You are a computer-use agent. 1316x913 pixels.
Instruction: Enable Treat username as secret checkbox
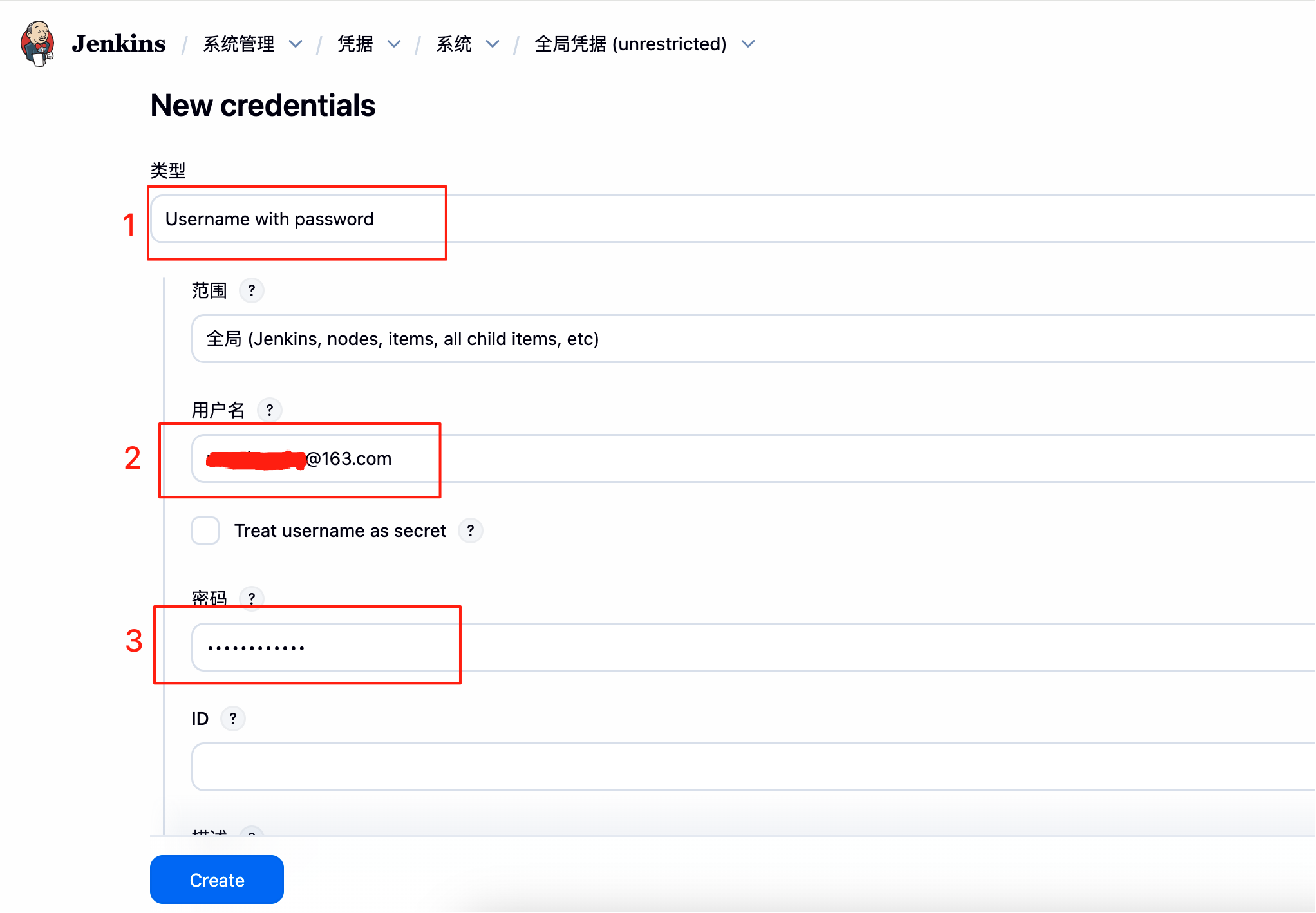point(205,531)
